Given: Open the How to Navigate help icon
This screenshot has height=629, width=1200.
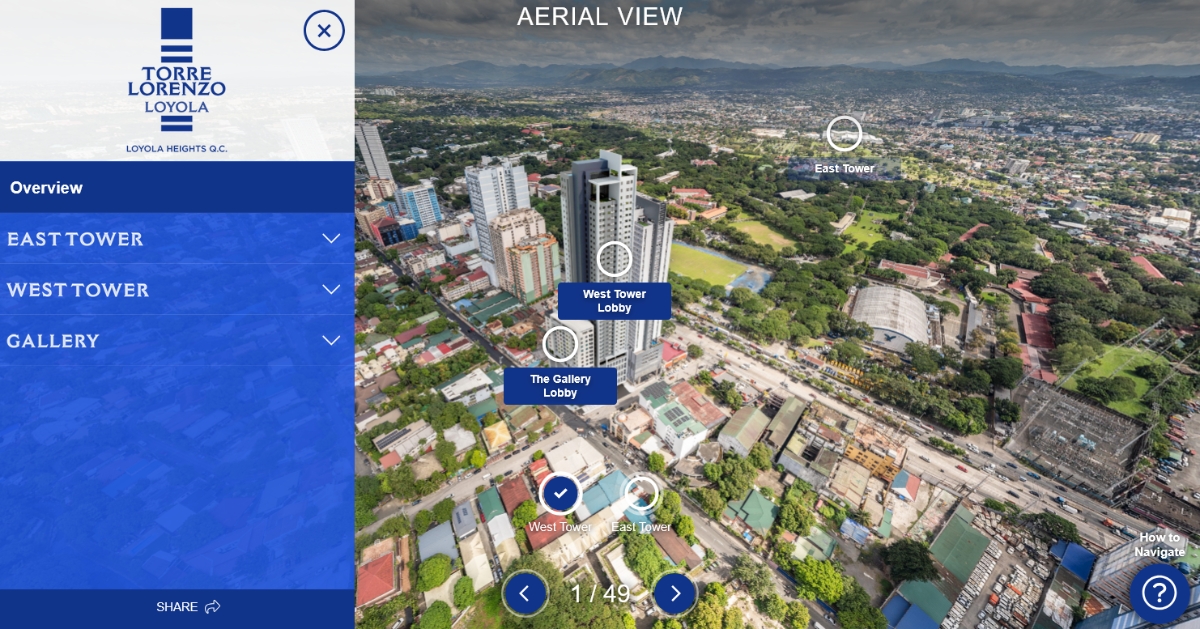Looking at the screenshot, I should click(x=1159, y=593).
